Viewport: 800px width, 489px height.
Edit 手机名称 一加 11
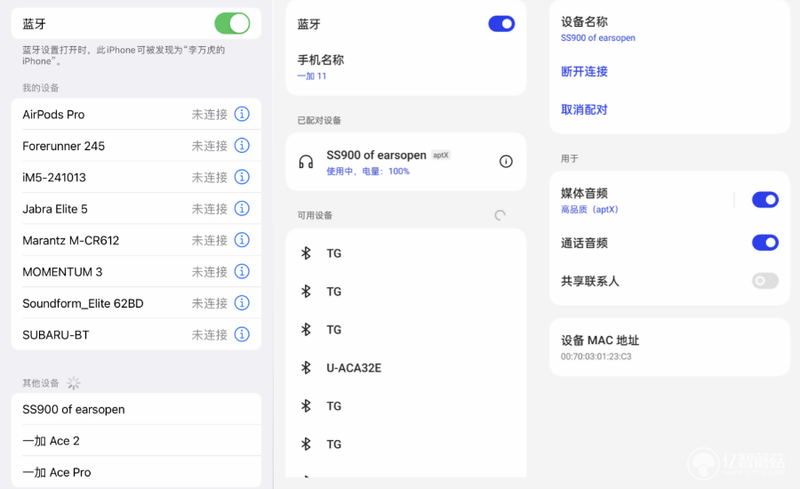[406, 67]
